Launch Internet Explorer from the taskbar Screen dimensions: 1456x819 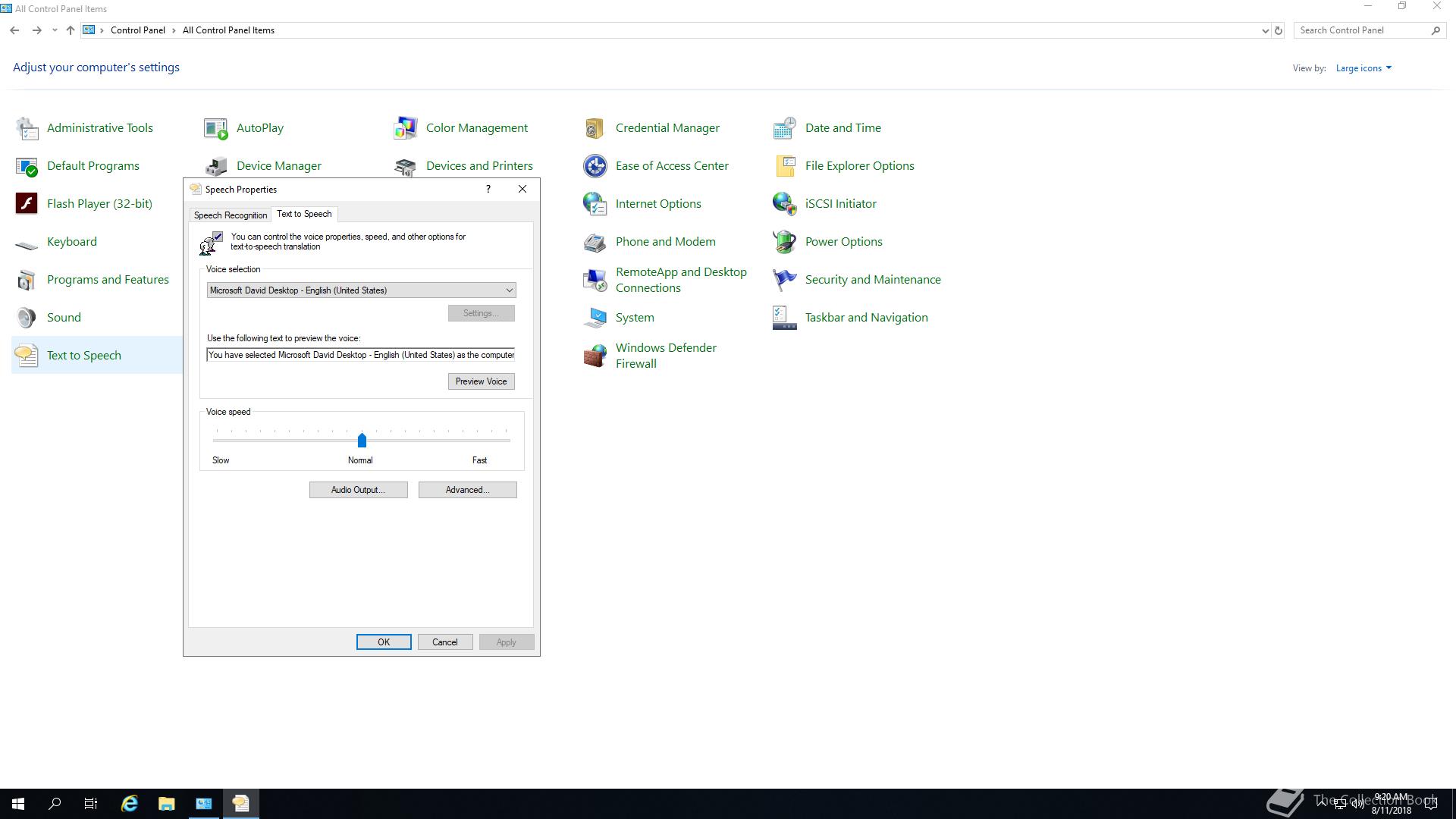(130, 804)
